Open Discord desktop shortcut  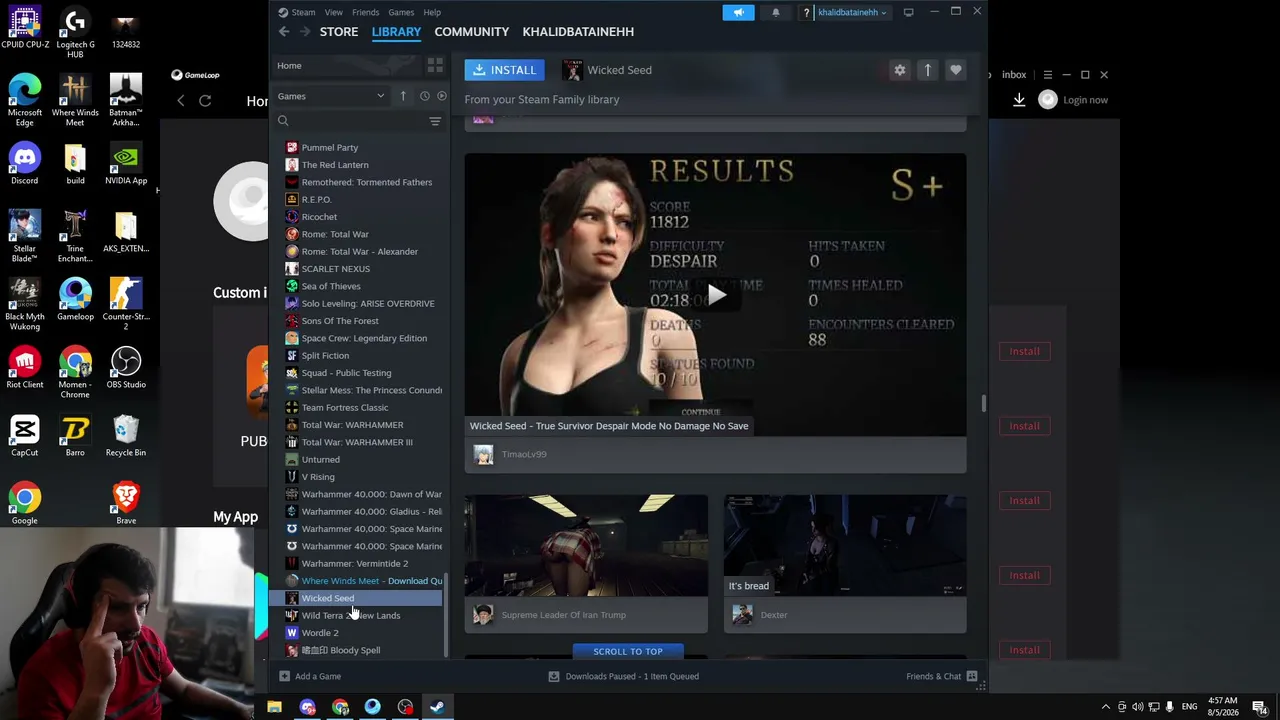pos(25,164)
